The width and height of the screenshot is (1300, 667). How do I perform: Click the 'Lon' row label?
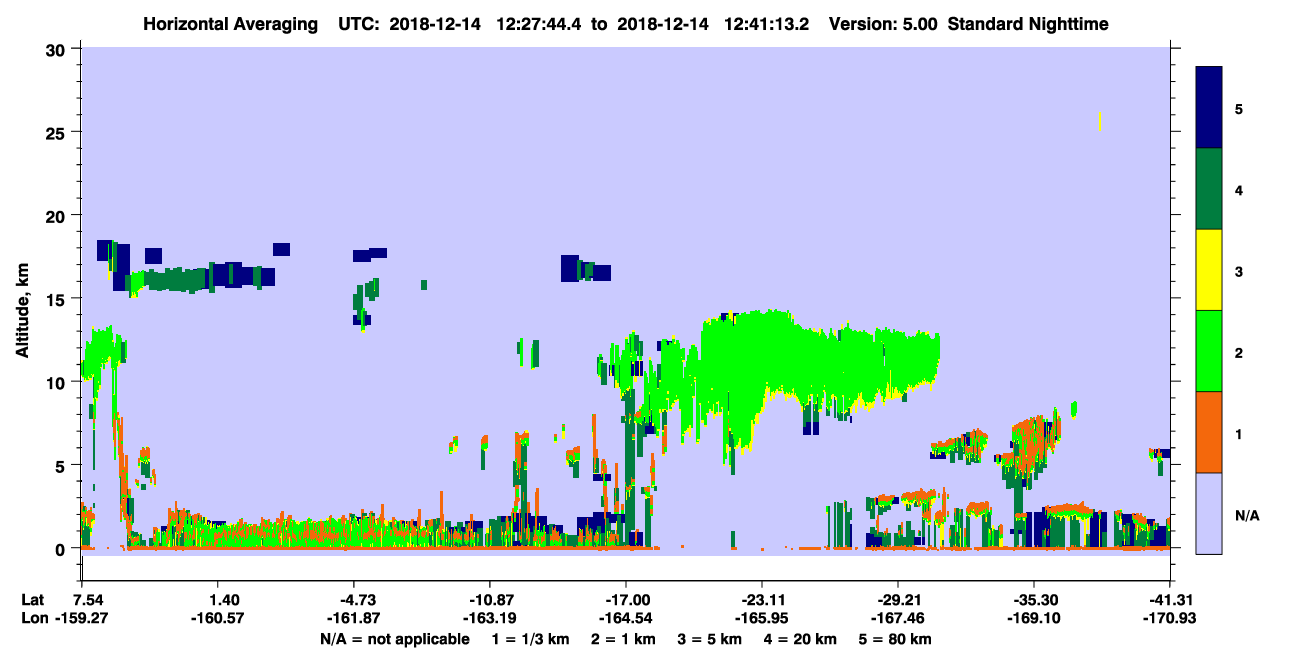tap(33, 619)
